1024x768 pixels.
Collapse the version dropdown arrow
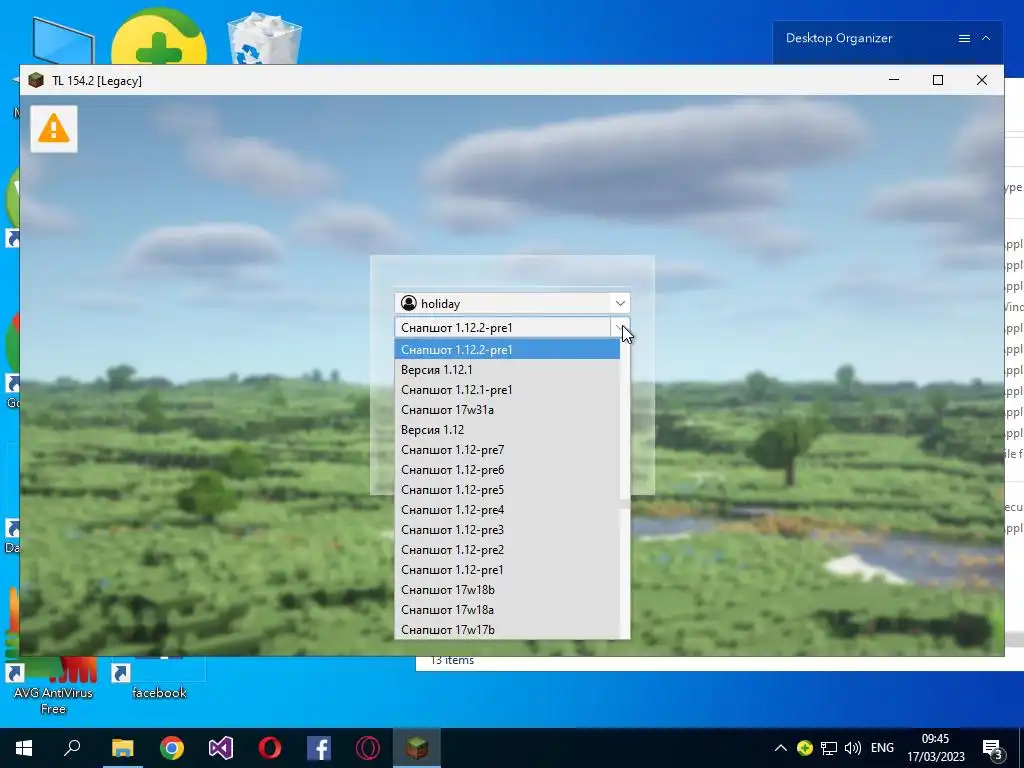pos(620,327)
